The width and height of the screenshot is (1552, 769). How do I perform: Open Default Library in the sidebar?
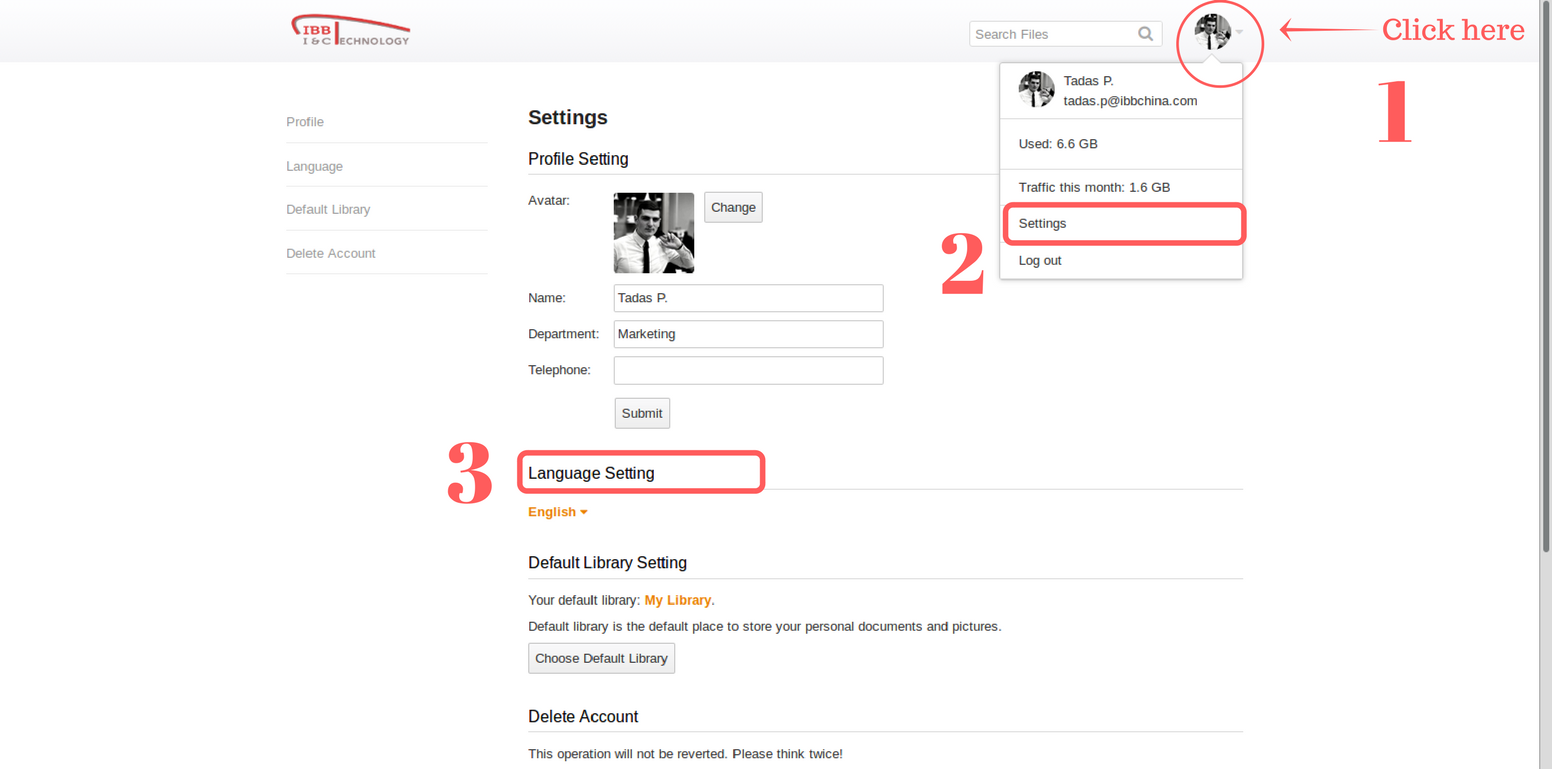(x=328, y=210)
